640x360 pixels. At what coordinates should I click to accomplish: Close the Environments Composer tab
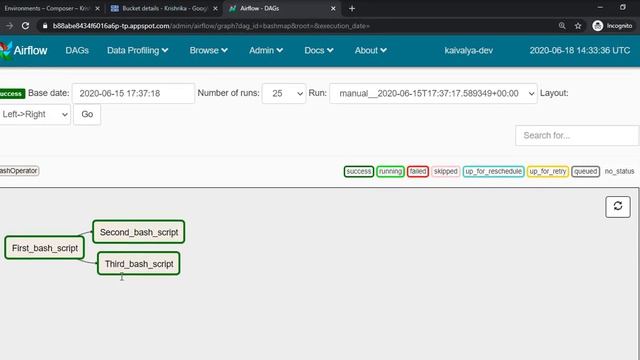point(97,8)
